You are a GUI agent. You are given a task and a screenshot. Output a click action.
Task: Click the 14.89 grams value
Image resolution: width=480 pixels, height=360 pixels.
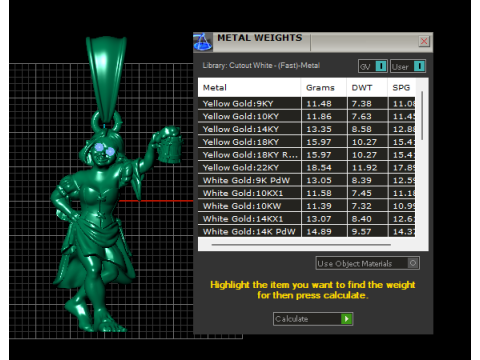coord(319,231)
